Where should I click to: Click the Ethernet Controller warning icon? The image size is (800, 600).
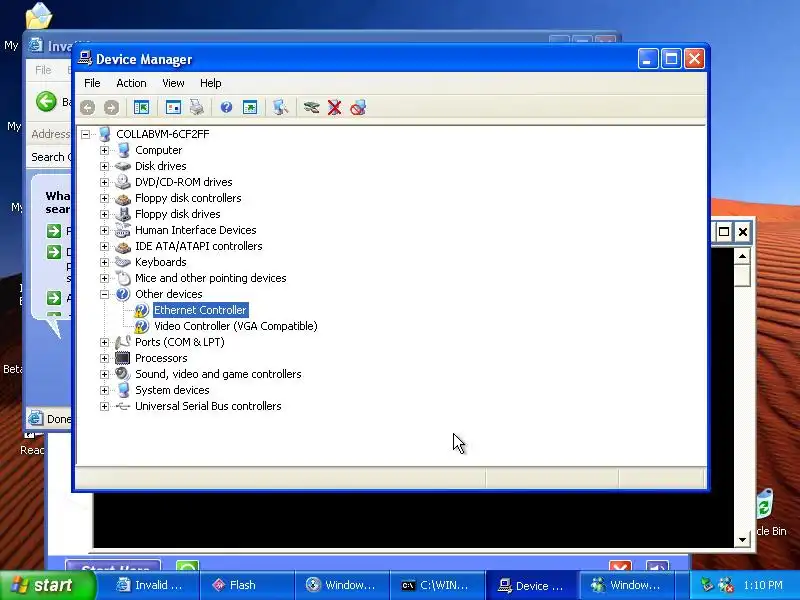[x=141, y=310]
